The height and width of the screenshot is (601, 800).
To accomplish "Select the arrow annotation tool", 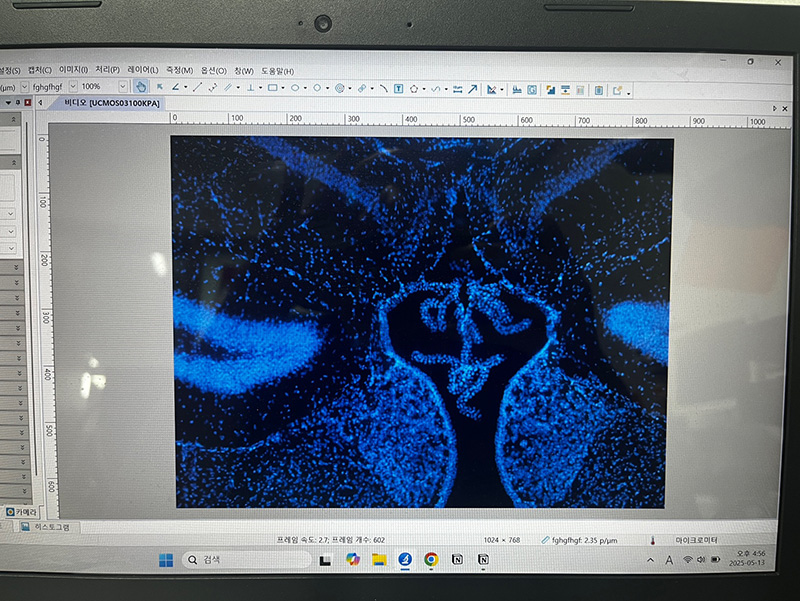I will [x=473, y=88].
